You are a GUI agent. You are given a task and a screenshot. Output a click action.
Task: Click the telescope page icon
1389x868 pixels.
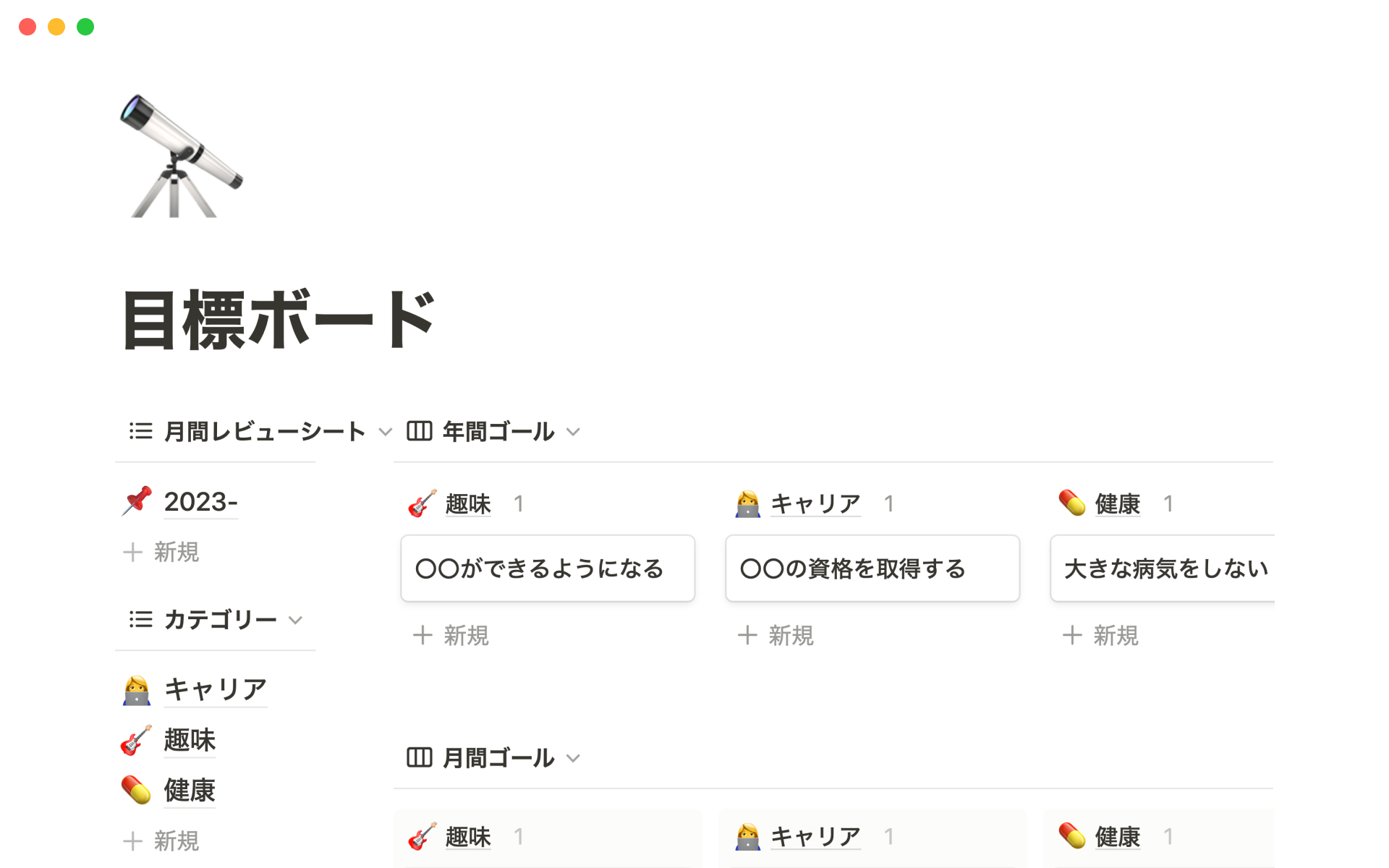[x=179, y=156]
